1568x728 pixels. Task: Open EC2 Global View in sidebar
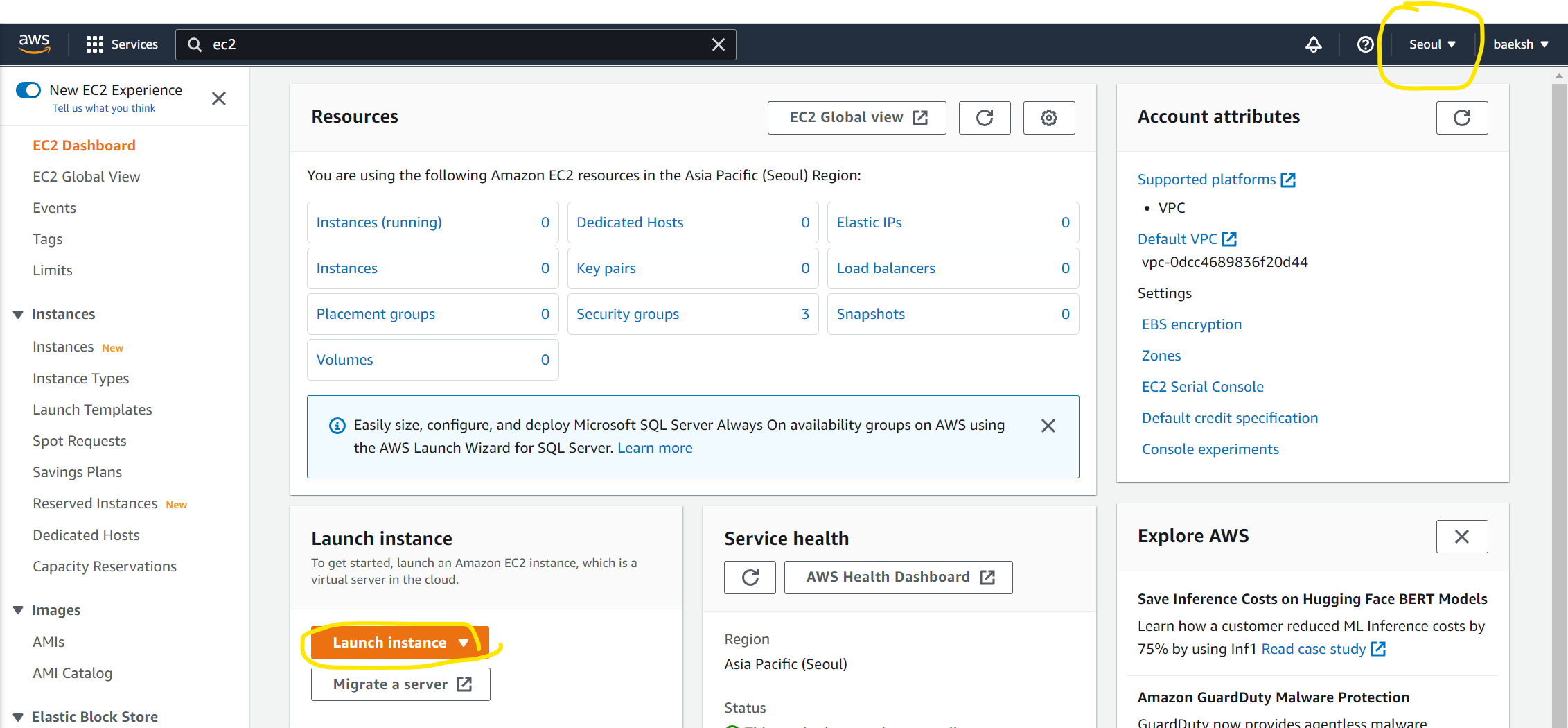(86, 177)
